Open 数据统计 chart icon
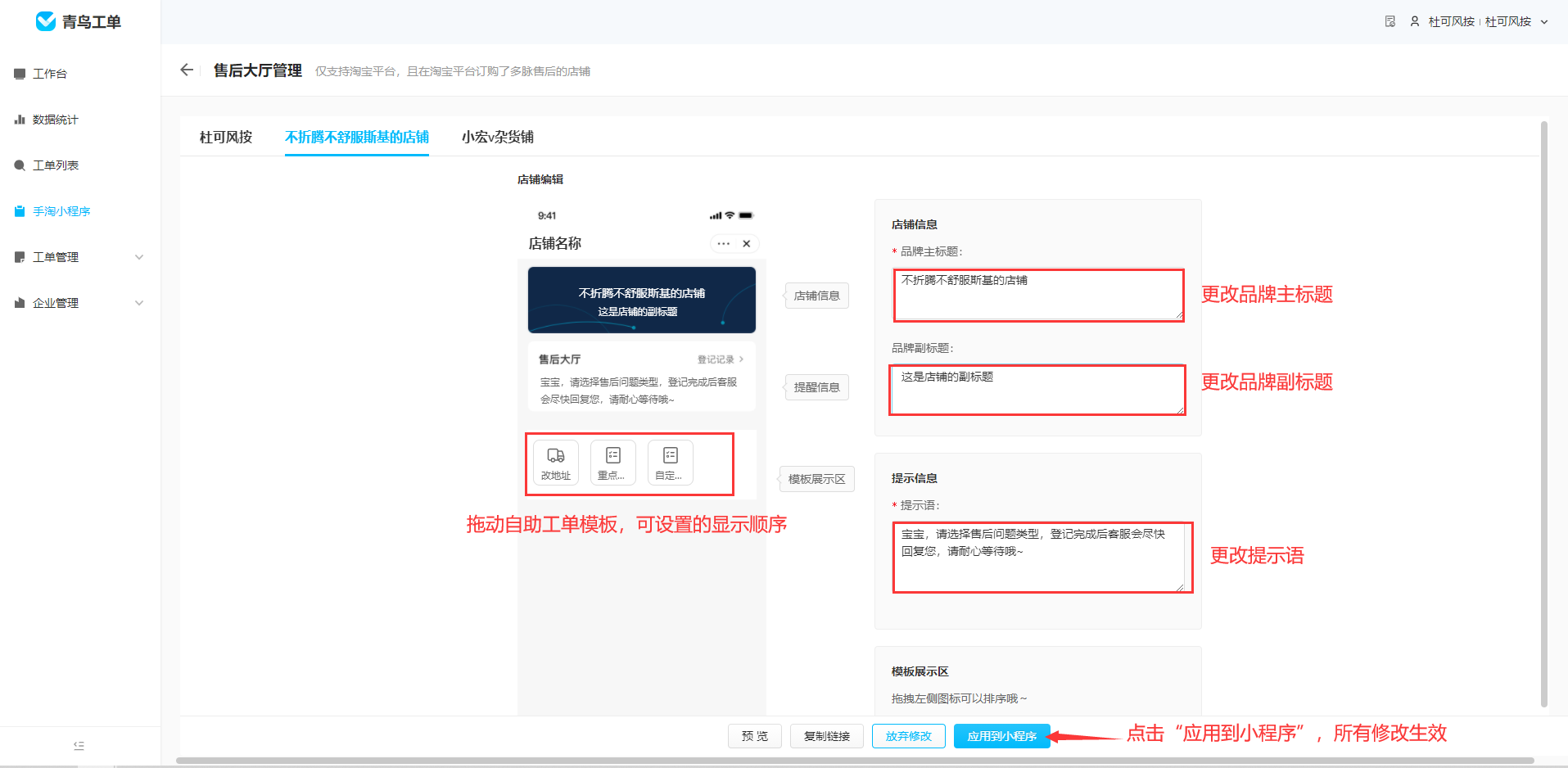 (20, 120)
